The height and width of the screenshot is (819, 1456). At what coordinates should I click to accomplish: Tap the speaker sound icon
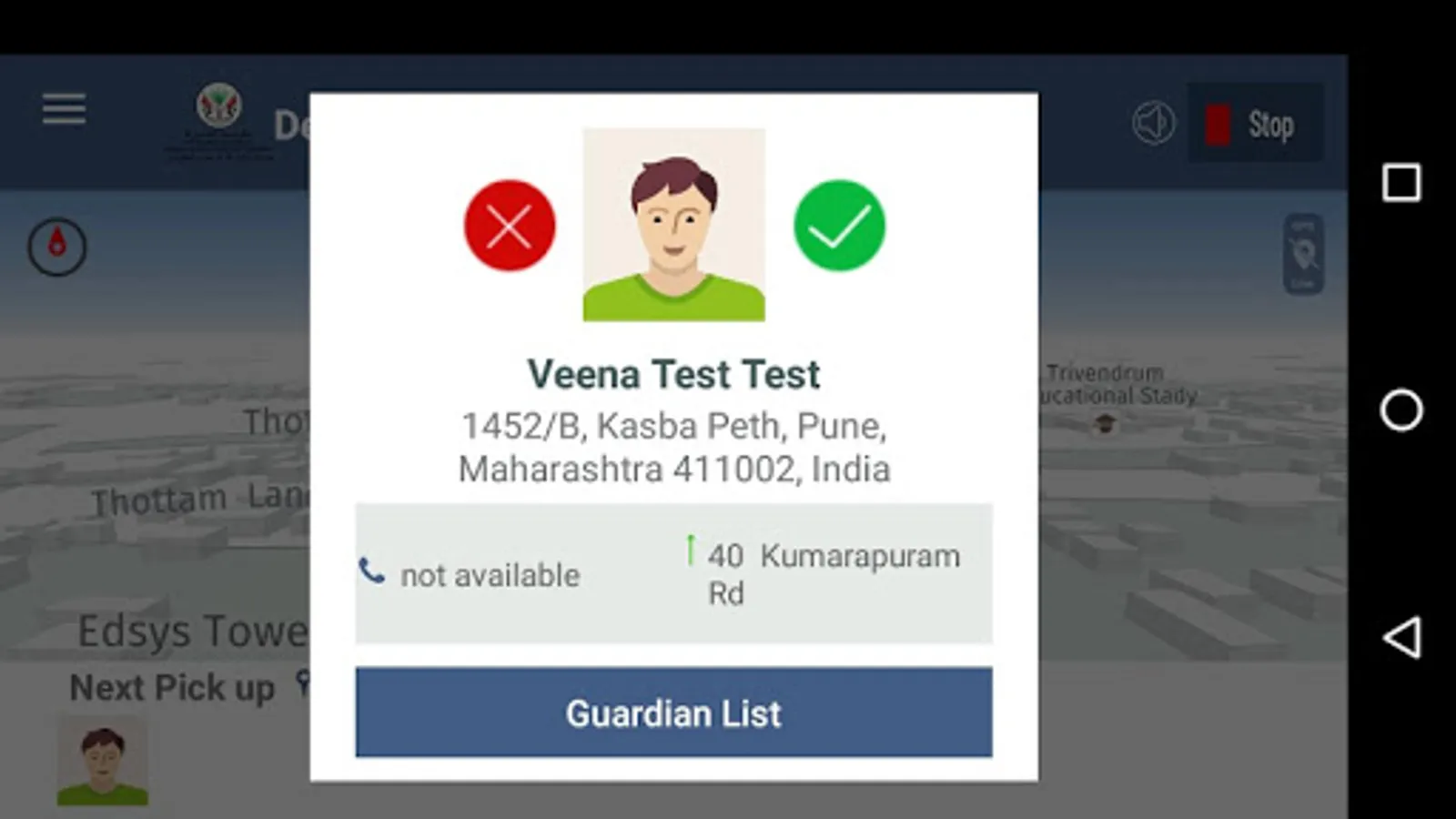[x=1154, y=123]
